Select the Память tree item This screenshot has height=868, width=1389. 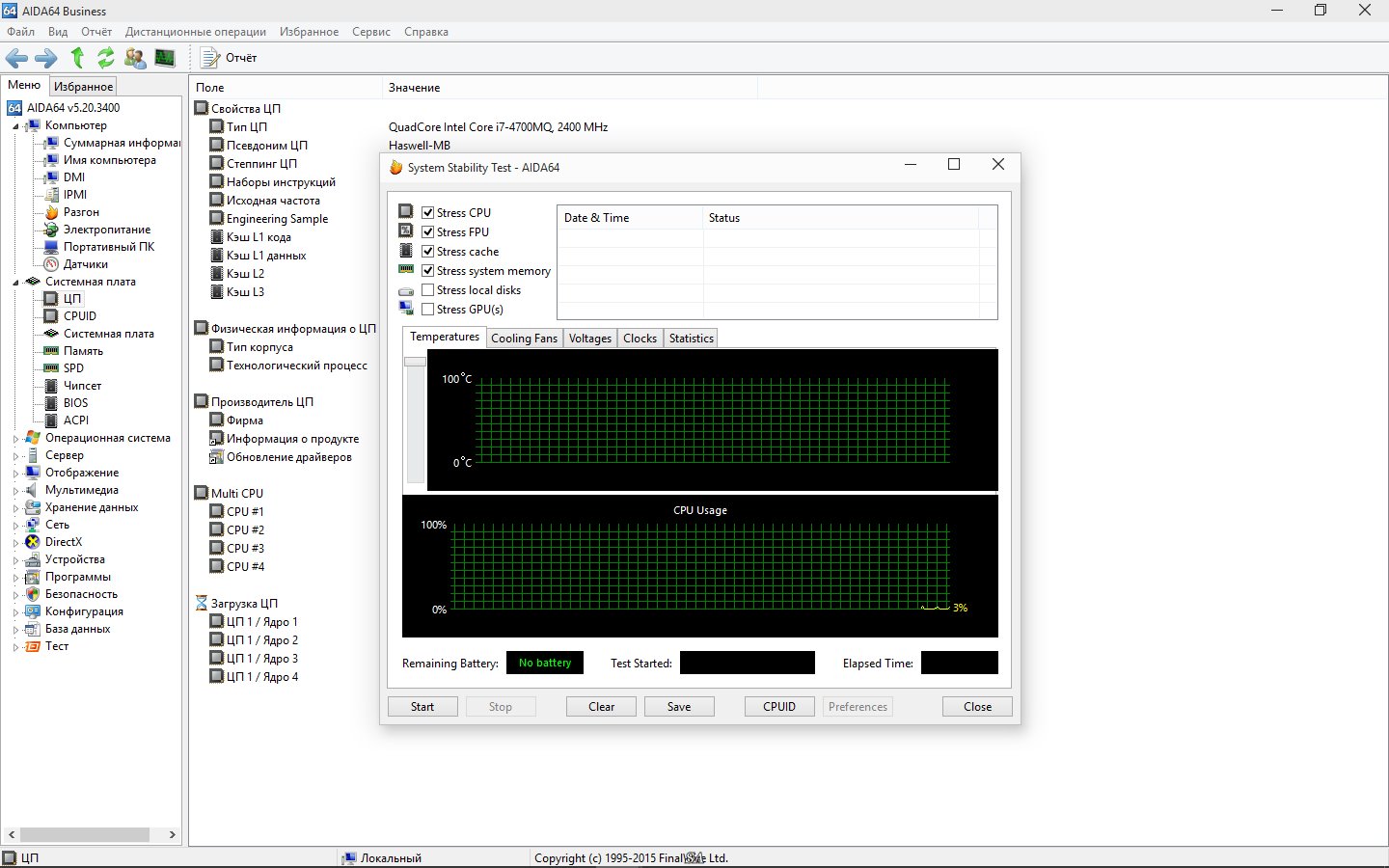pos(83,351)
